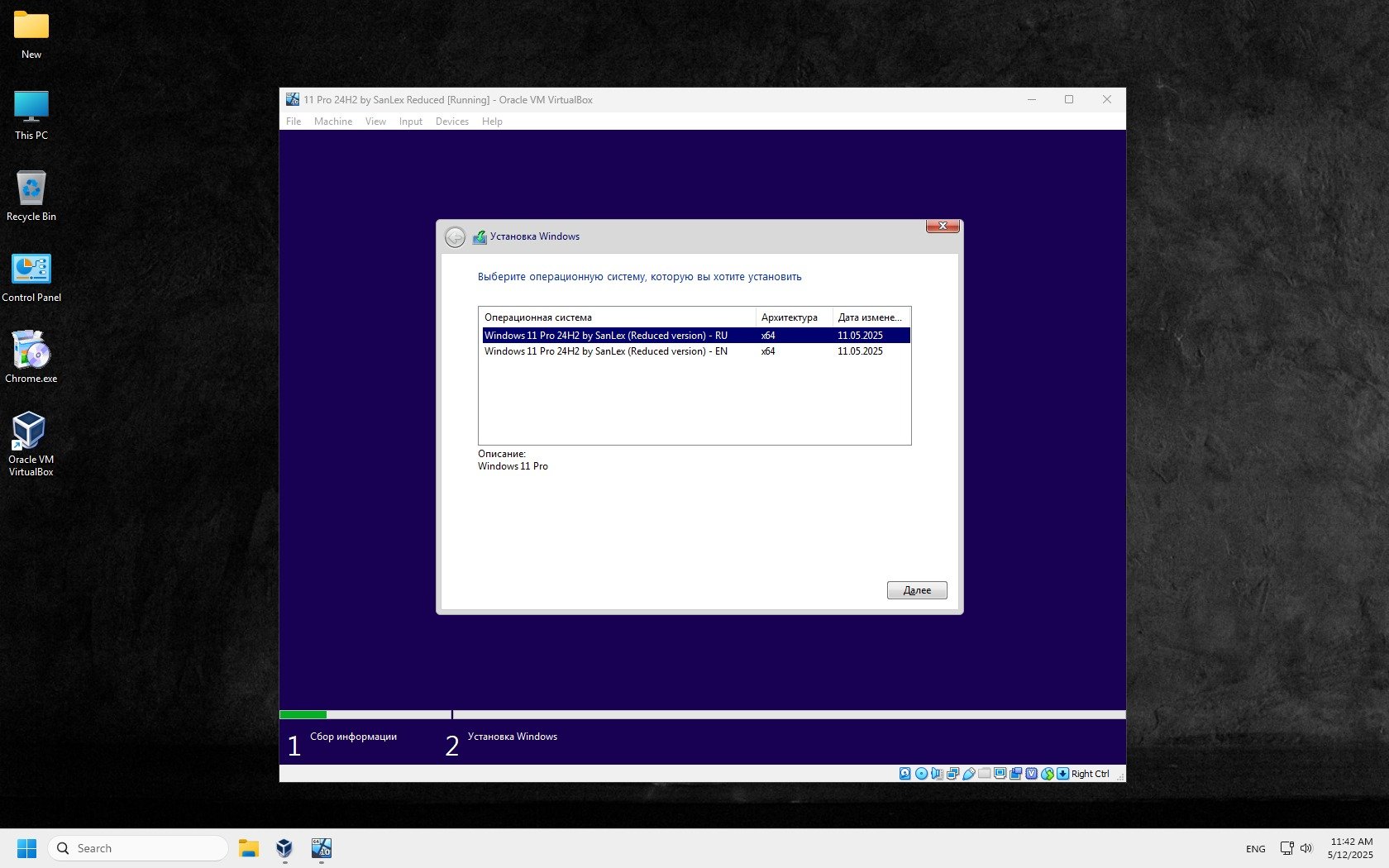Open Oracle VM VirtualBox desktop shortcut
Viewport: 1389px width, 868px height.
click(31, 444)
